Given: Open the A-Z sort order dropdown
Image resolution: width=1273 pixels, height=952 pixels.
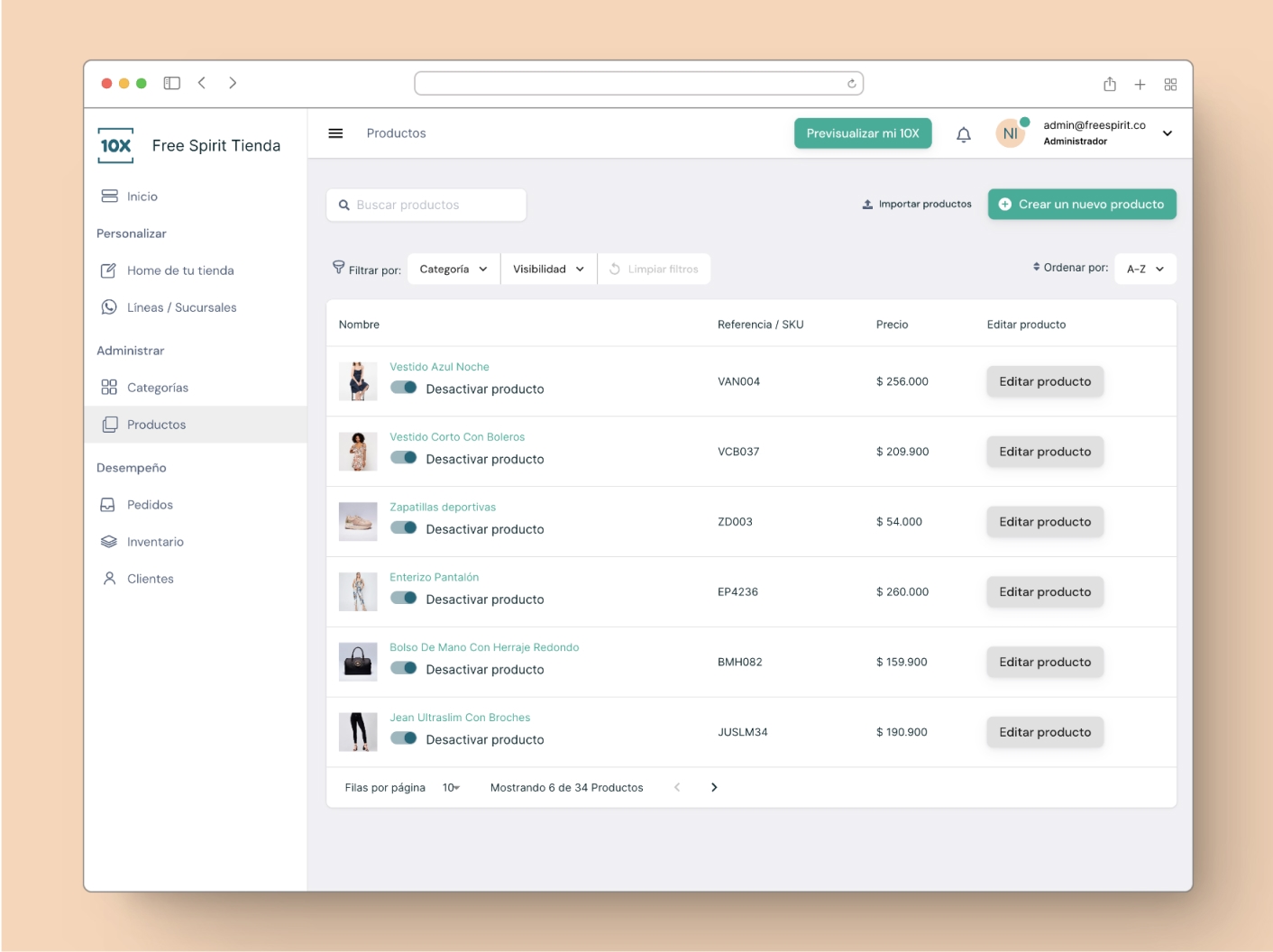Looking at the screenshot, I should click(1145, 268).
